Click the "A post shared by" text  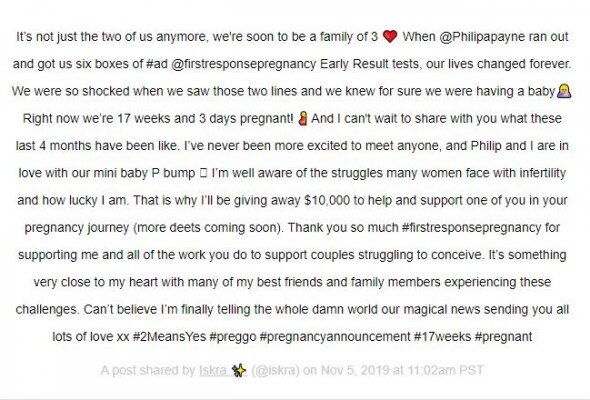click(148, 370)
